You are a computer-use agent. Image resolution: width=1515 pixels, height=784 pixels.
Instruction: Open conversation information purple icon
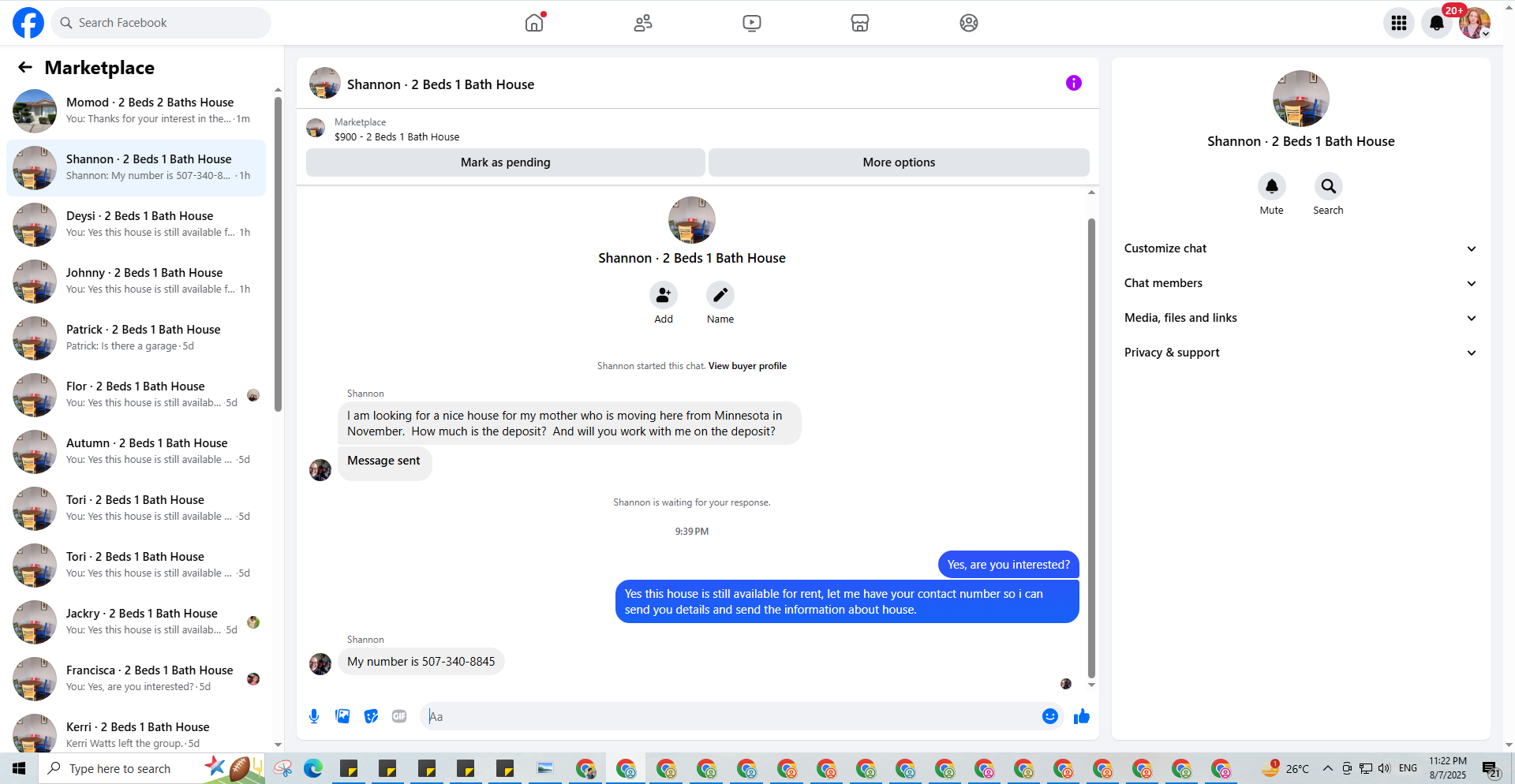[x=1074, y=83]
